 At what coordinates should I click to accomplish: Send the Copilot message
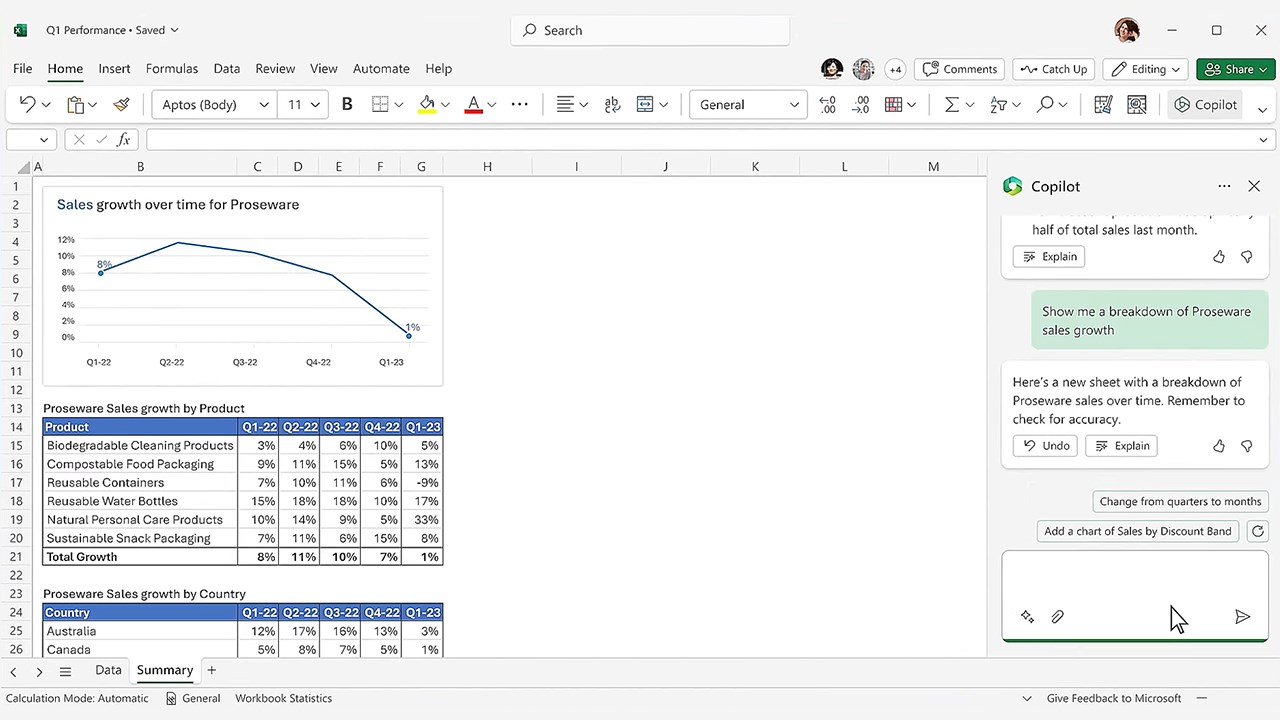point(1242,617)
